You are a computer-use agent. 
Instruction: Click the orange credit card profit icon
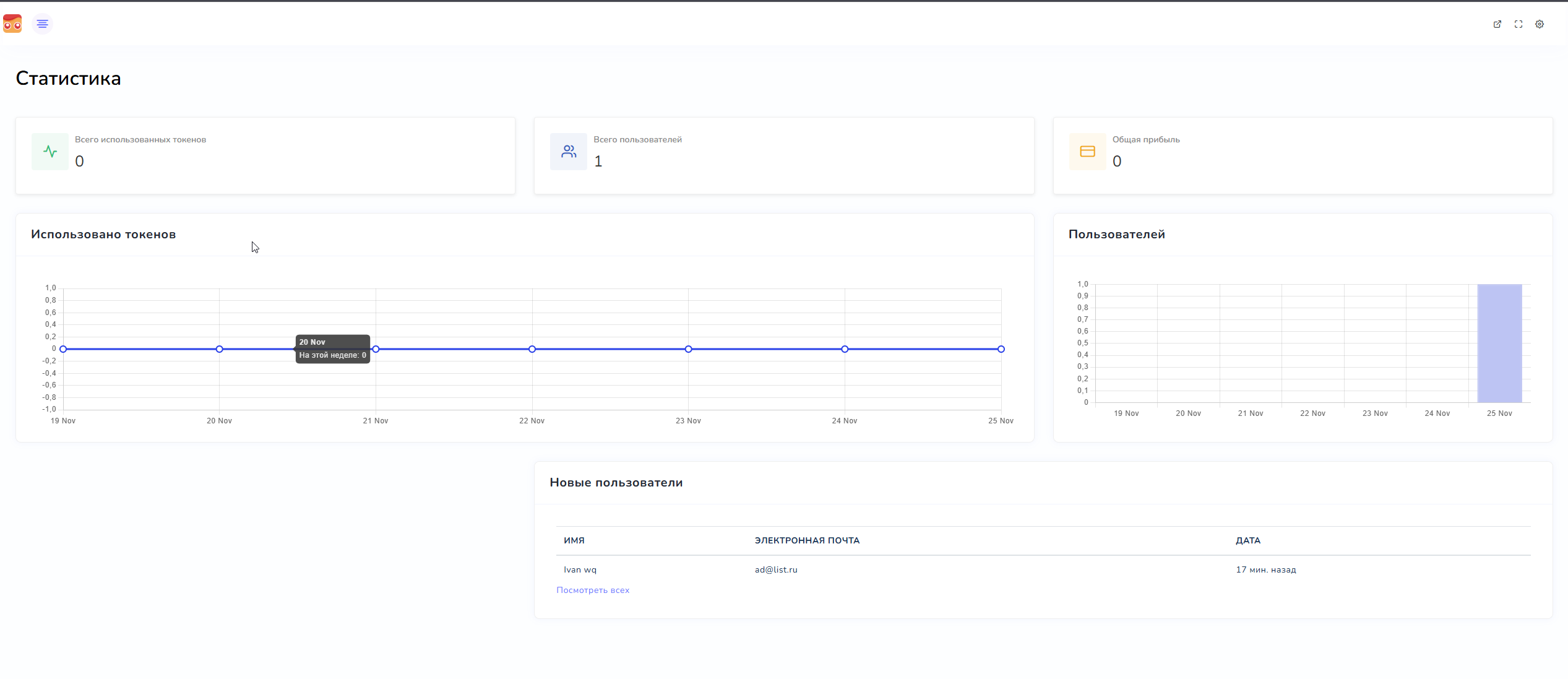(1087, 151)
